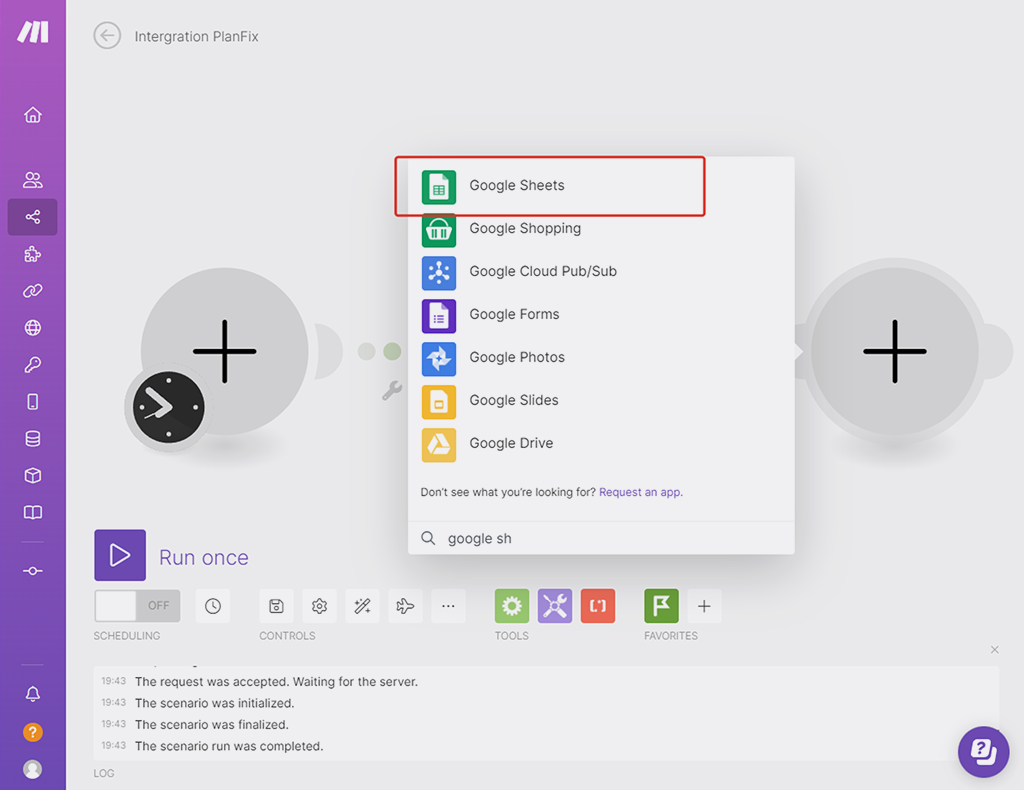Open the Scenarios share icon
Screen dimensions: 1024x790
tap(33, 217)
